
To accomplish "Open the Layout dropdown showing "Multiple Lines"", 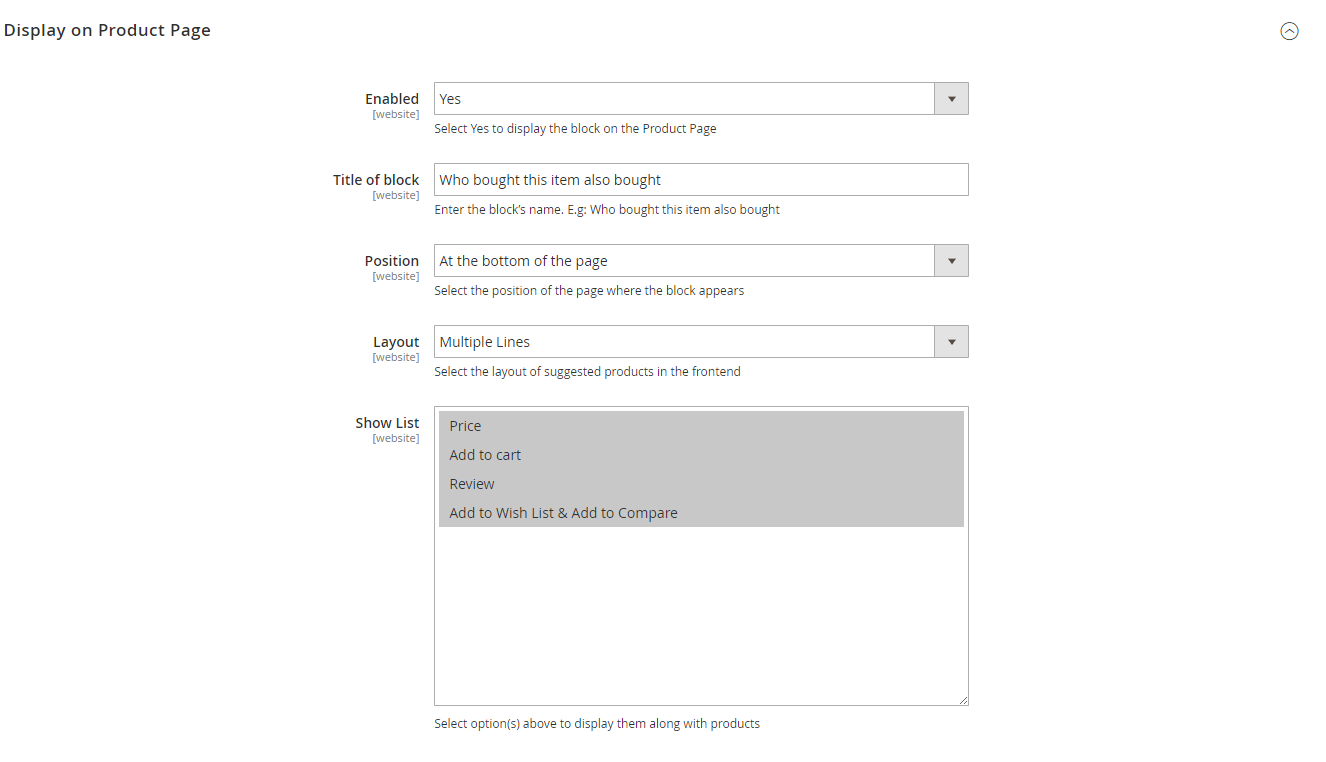I will (x=690, y=341).
